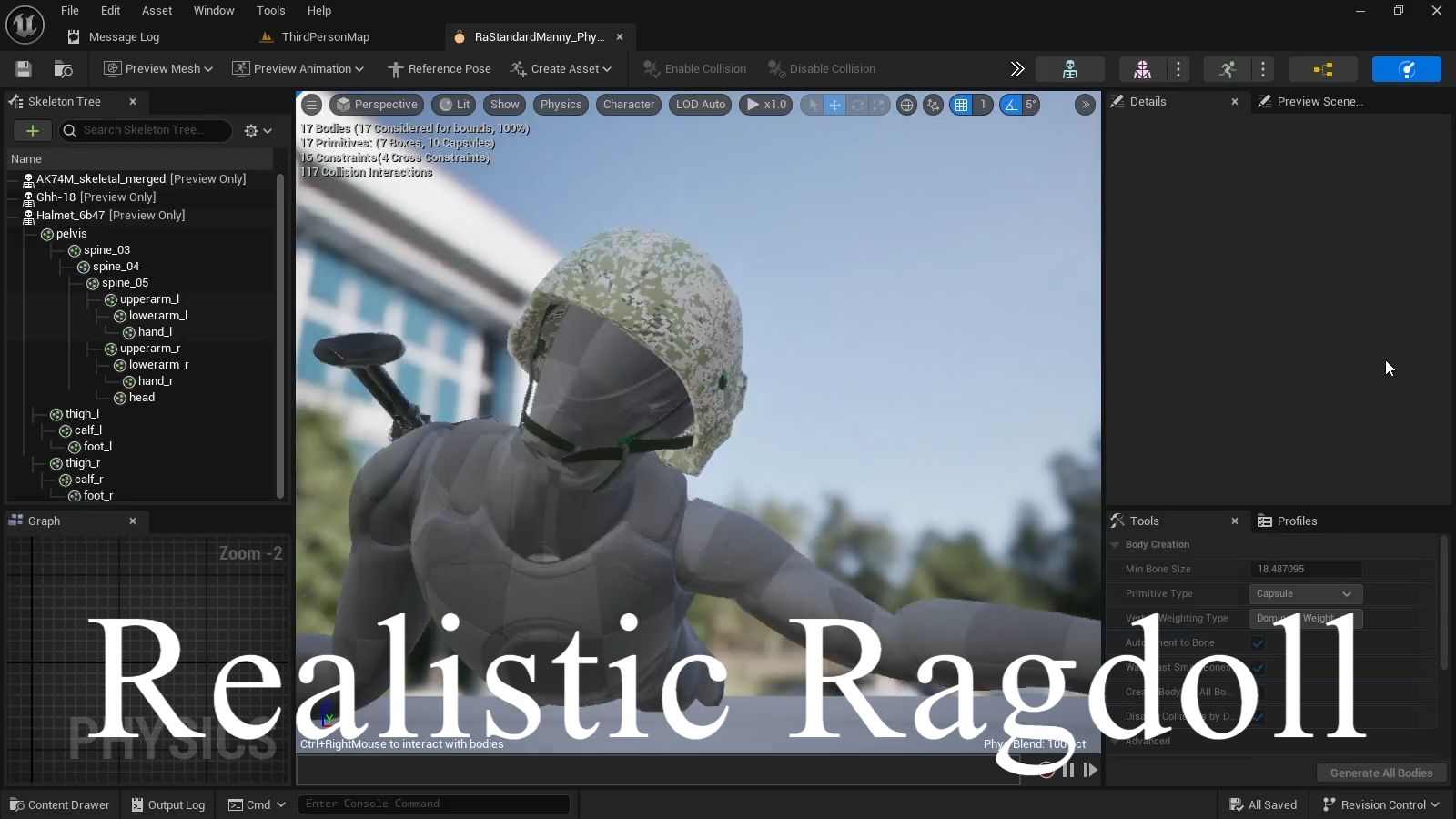Image resolution: width=1456 pixels, height=819 pixels.
Task: Click the simulate running figure icon
Action: pos(1228,69)
